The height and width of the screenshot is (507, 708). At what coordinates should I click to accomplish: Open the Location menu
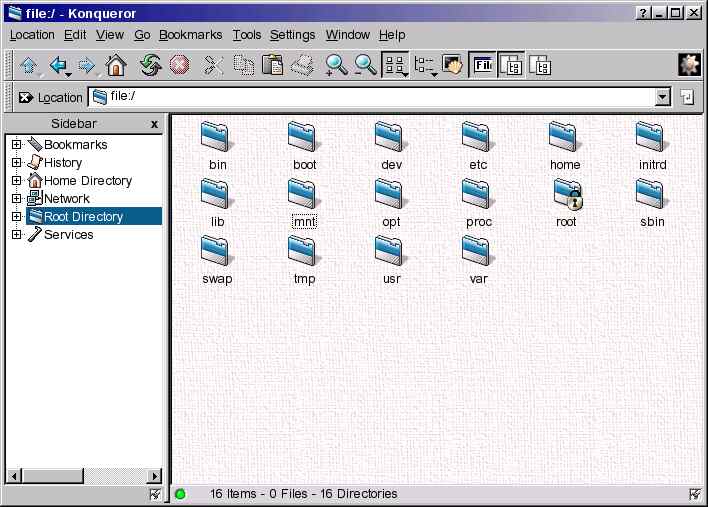click(x=32, y=35)
